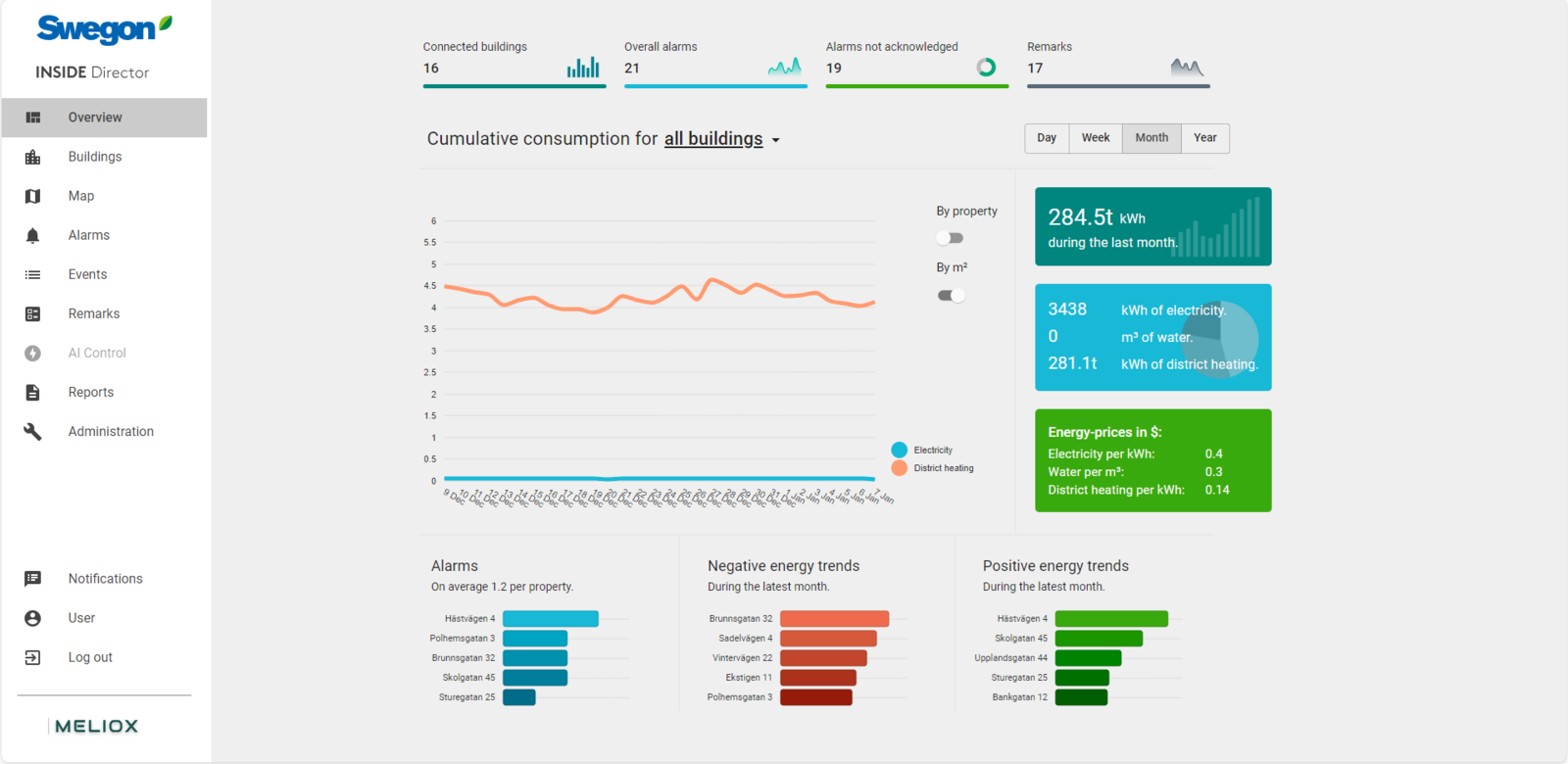Open the Administration wrench icon
This screenshot has height=764, width=1568.
point(32,431)
